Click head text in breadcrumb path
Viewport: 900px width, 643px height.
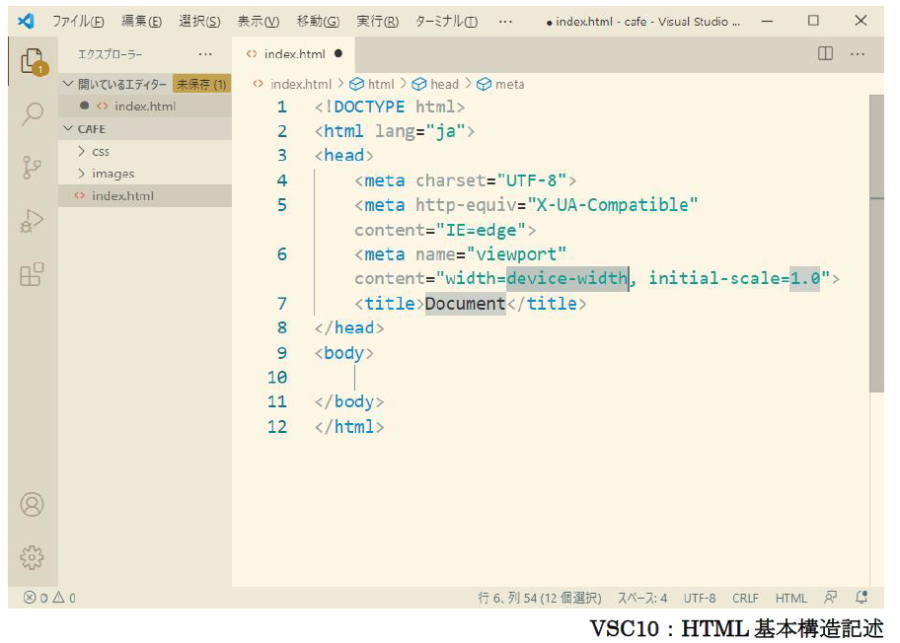pos(445,84)
